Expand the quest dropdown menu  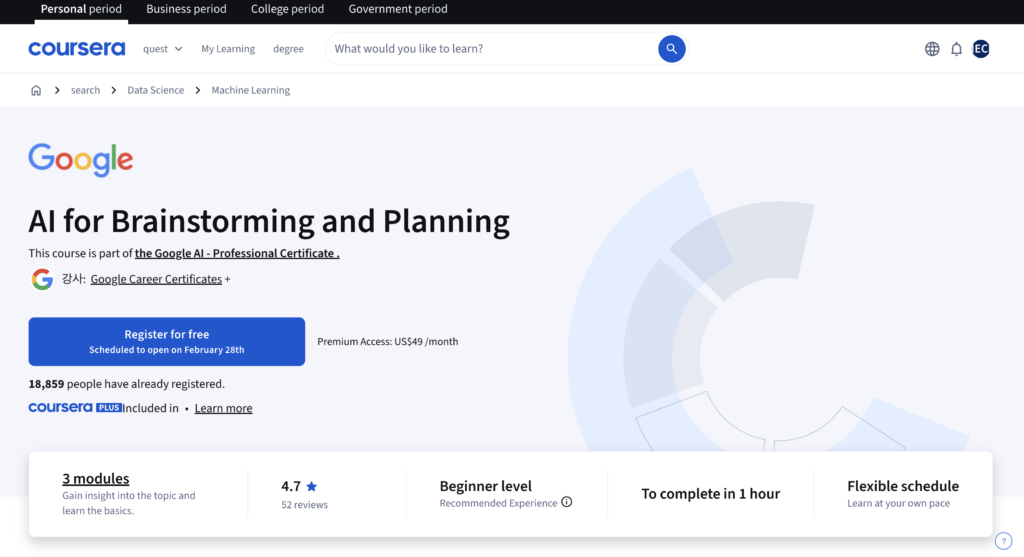[163, 49]
